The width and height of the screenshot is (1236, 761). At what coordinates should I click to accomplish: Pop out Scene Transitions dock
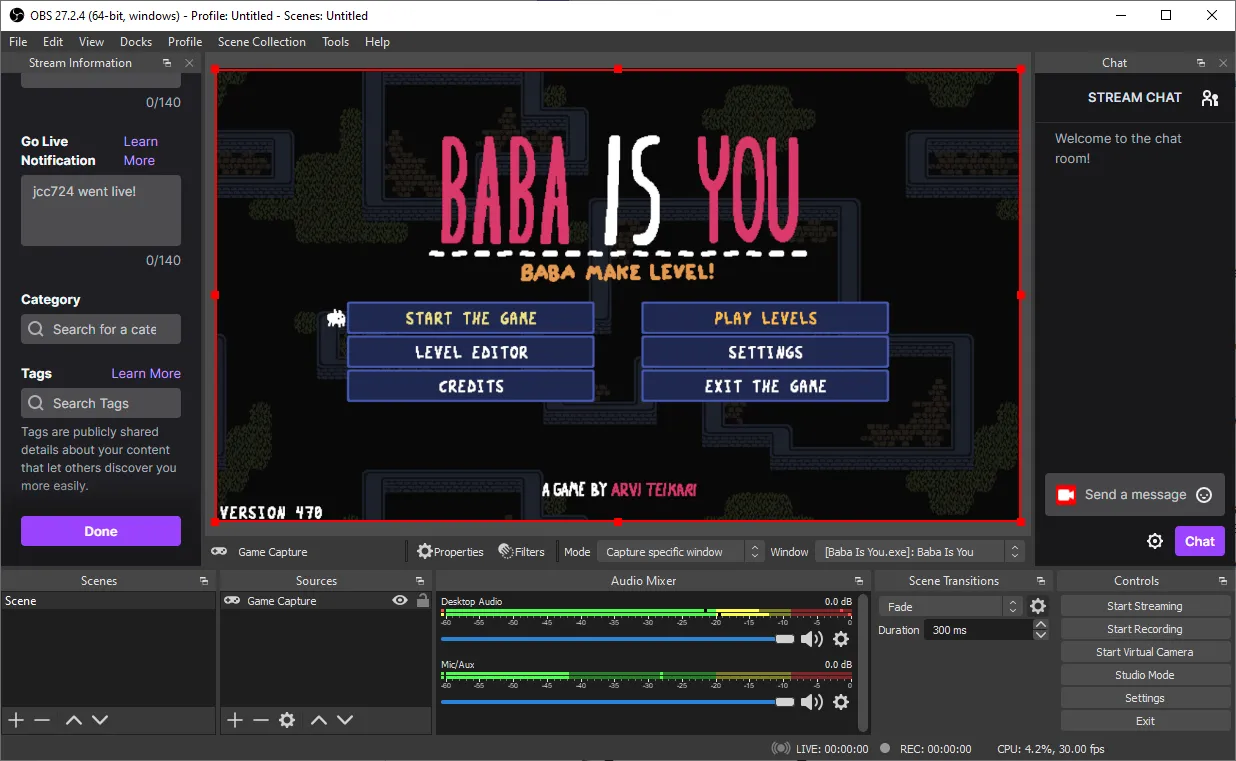pyautogui.click(x=1041, y=581)
